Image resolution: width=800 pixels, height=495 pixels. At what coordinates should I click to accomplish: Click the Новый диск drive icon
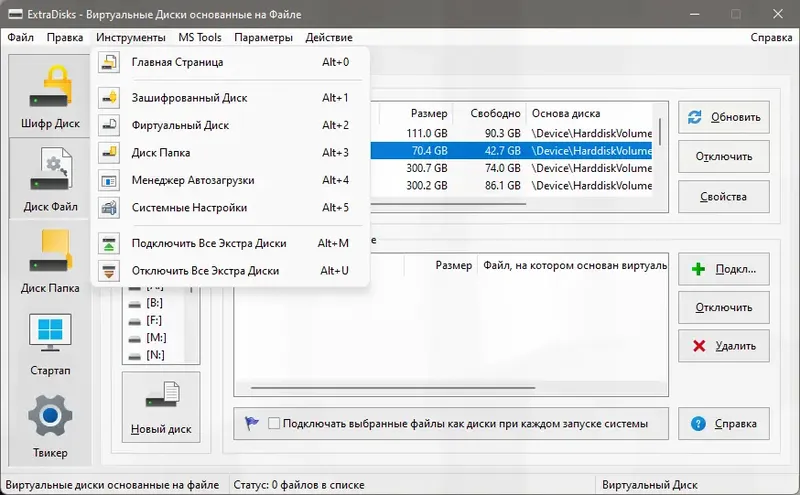(x=163, y=395)
